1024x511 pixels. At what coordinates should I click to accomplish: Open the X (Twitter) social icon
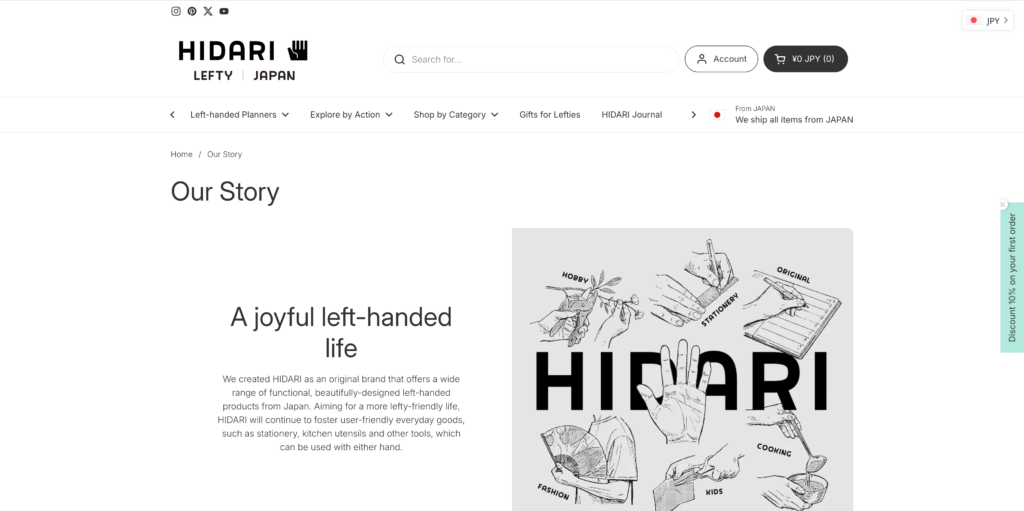(x=208, y=11)
